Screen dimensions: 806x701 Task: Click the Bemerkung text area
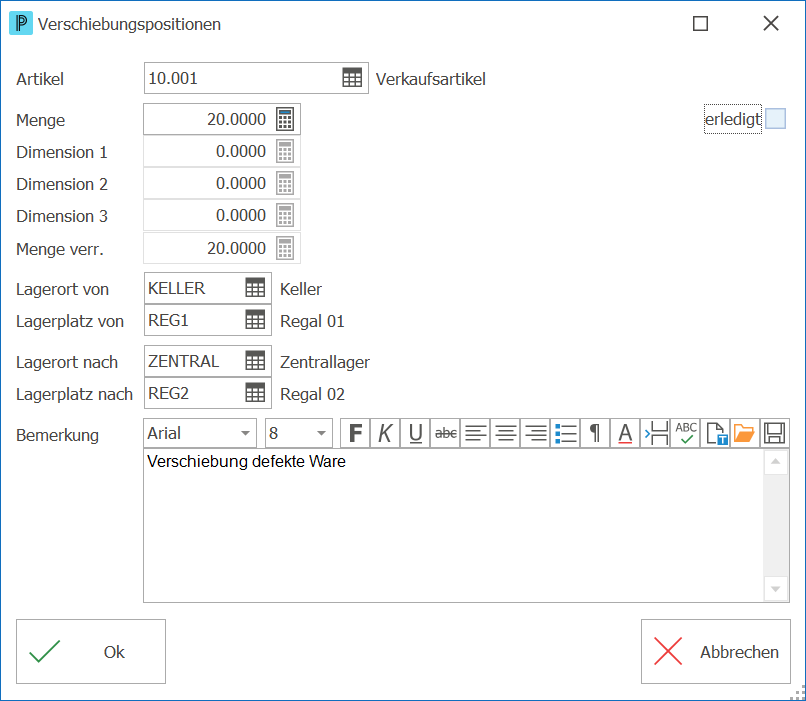(453, 525)
